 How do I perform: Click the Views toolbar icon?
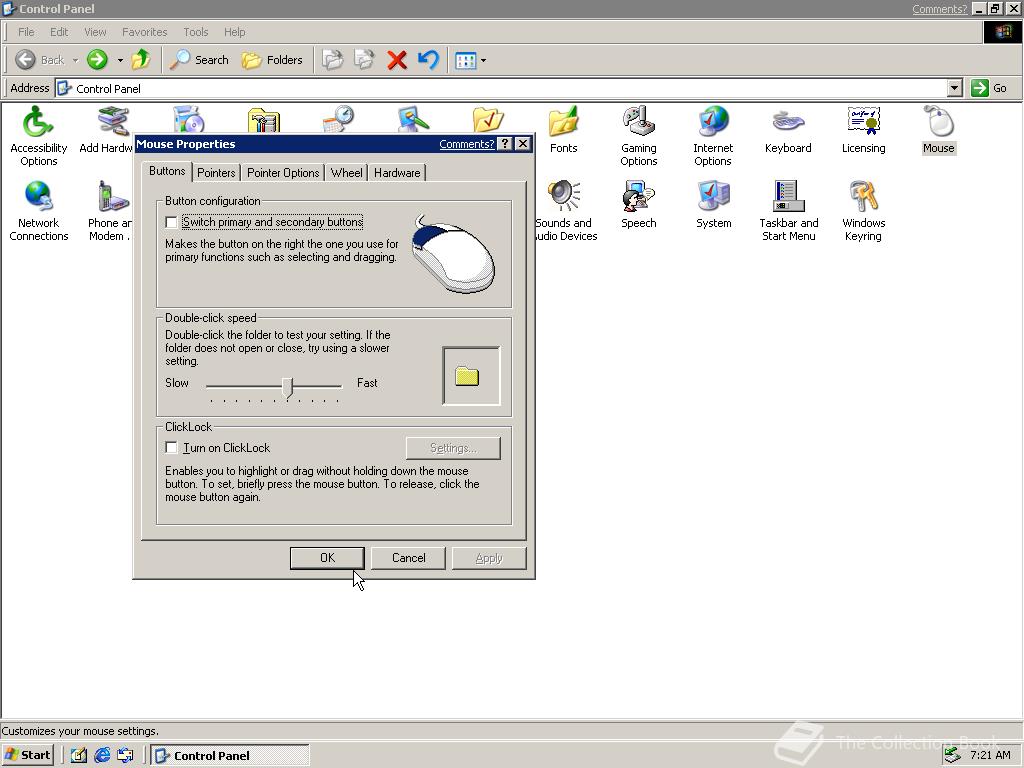click(465, 61)
